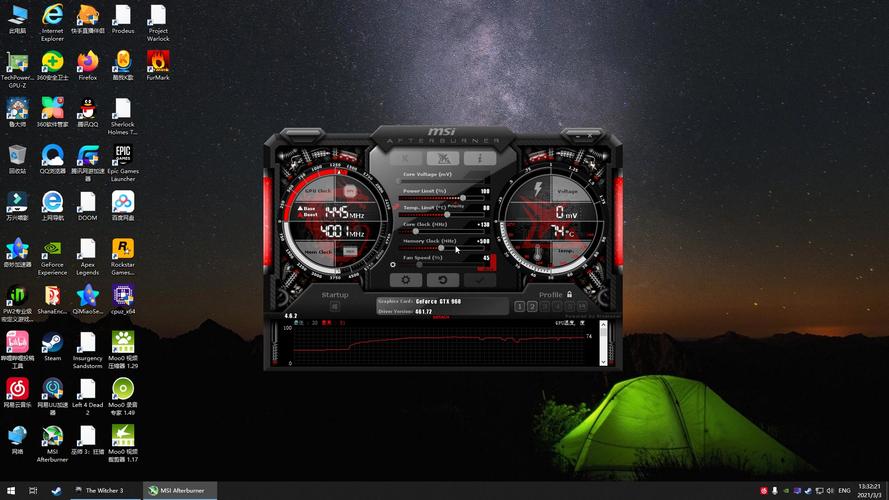Screen dimensions: 889x500
Task: Click the GeForce GTX 960 graphics card text
Action: 438,302
